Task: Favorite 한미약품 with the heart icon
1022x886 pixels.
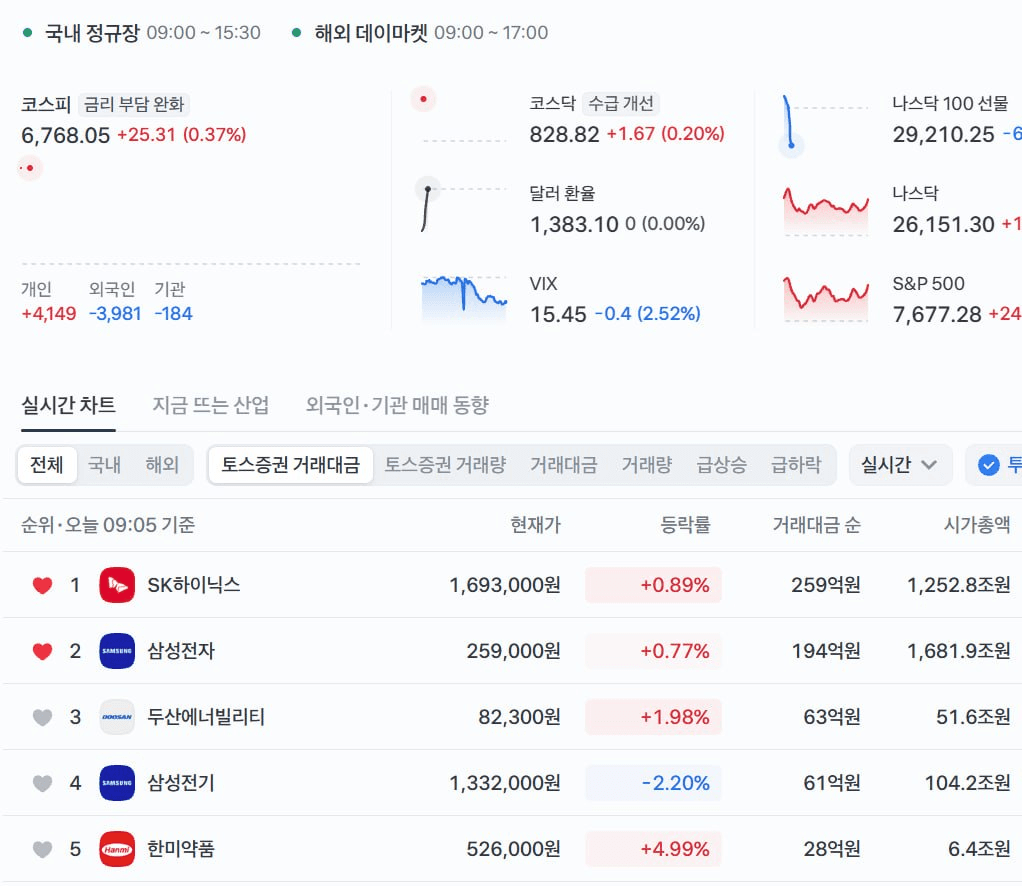Action: [42, 849]
